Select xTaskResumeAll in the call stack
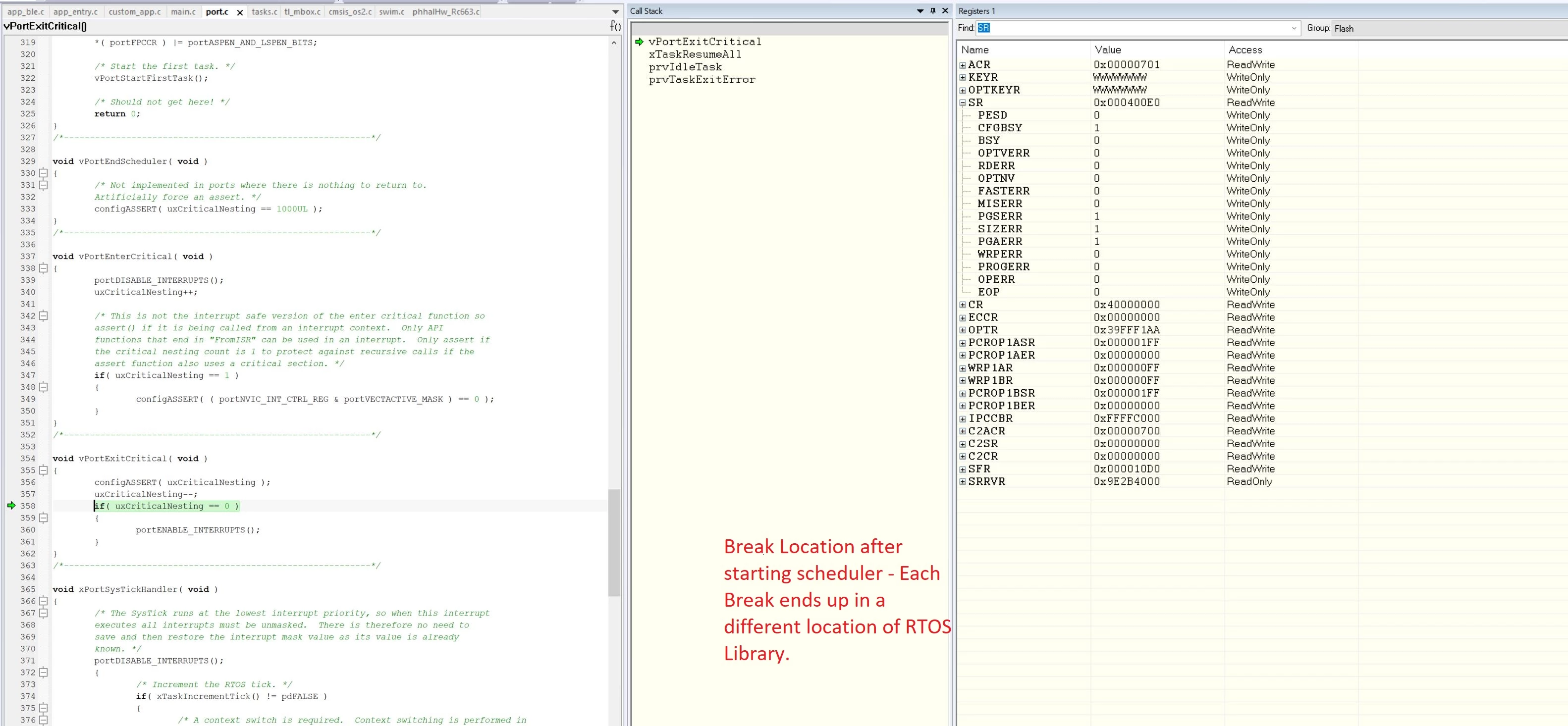The width and height of the screenshot is (1568, 726). click(x=695, y=54)
